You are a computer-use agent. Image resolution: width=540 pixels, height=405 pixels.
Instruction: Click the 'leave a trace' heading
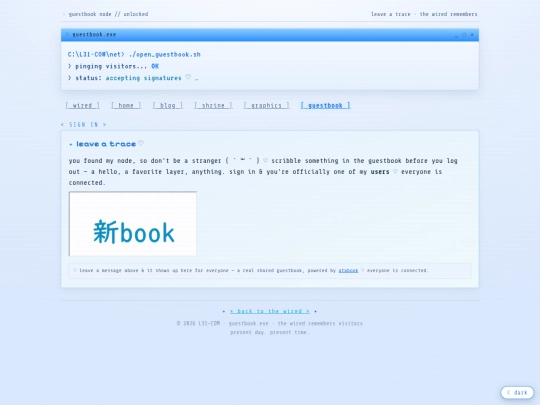[x=106, y=144]
